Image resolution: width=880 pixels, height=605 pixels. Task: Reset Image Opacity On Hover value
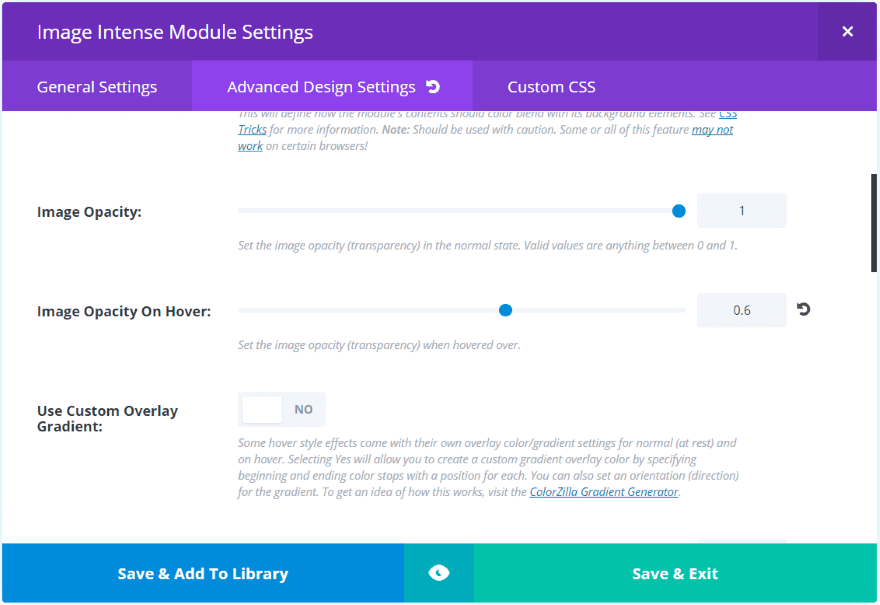[x=803, y=310]
